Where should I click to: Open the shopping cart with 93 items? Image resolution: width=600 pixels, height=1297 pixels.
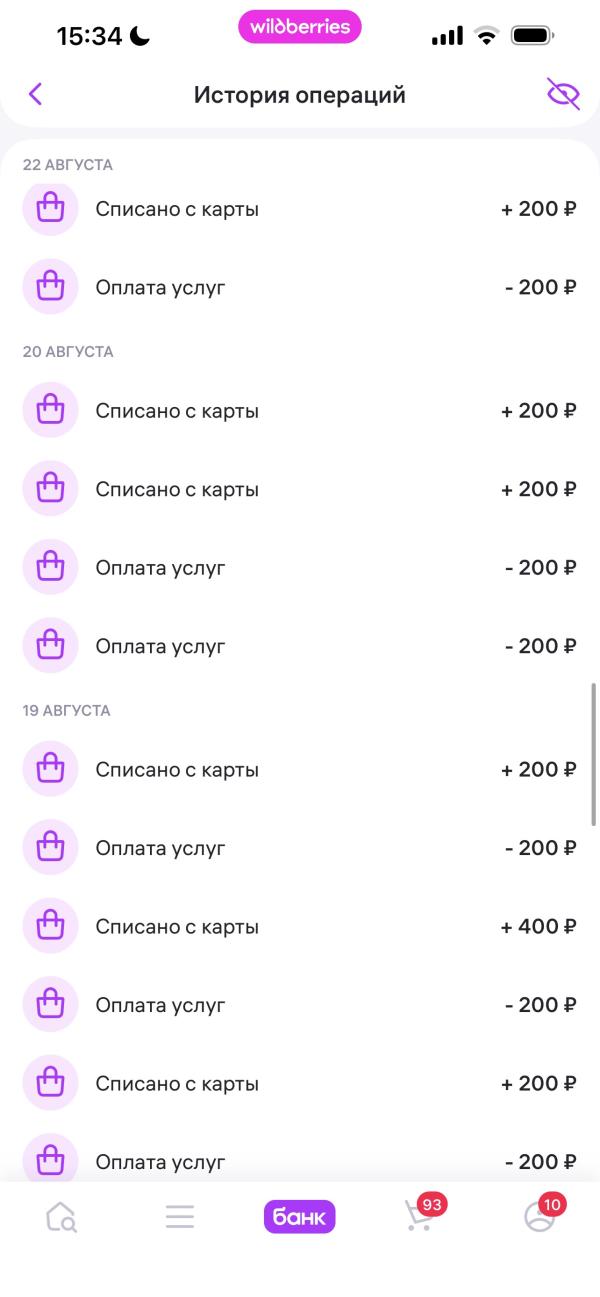click(x=420, y=1216)
